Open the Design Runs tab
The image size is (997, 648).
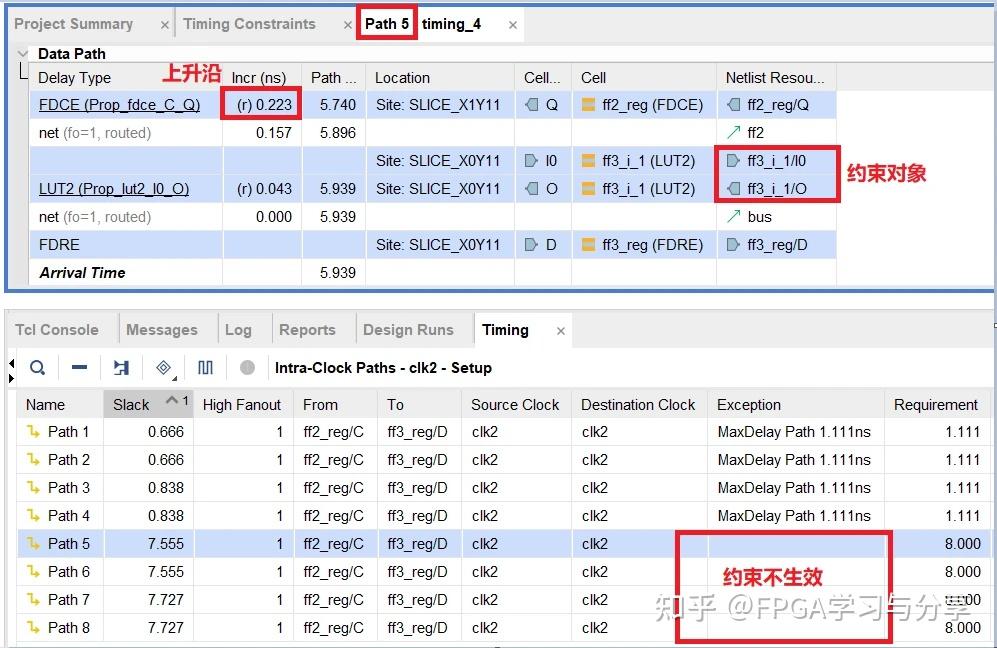tap(411, 328)
